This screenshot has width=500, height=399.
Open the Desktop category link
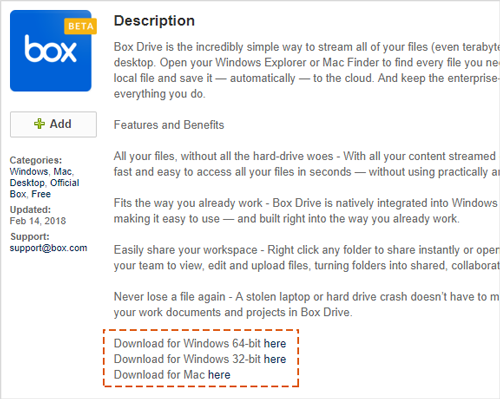click(x=27, y=183)
